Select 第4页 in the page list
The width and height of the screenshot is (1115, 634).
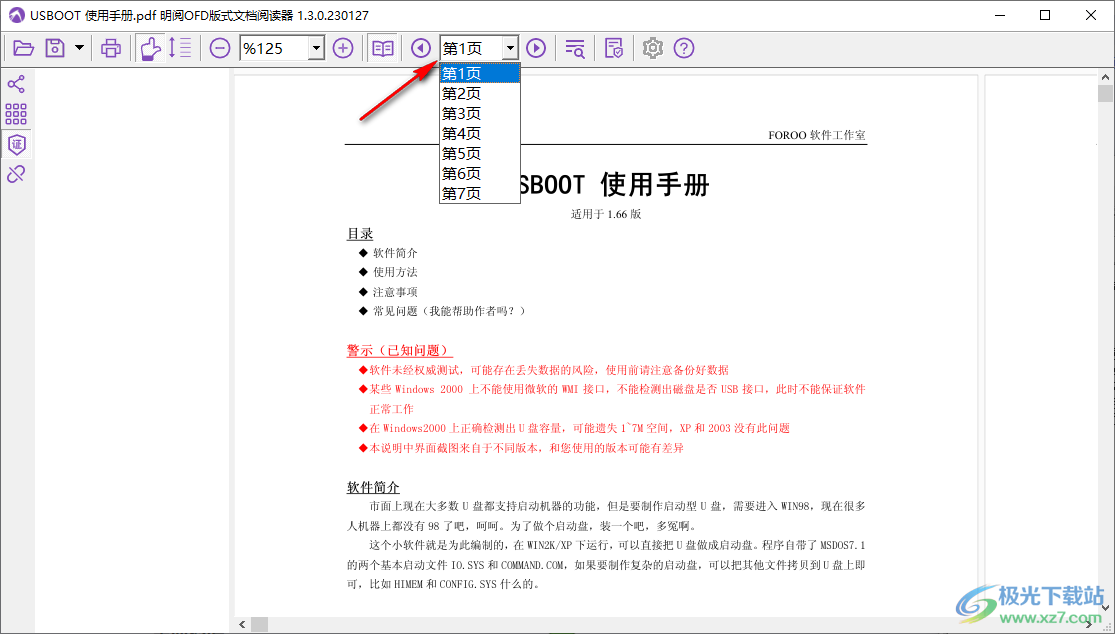480,133
